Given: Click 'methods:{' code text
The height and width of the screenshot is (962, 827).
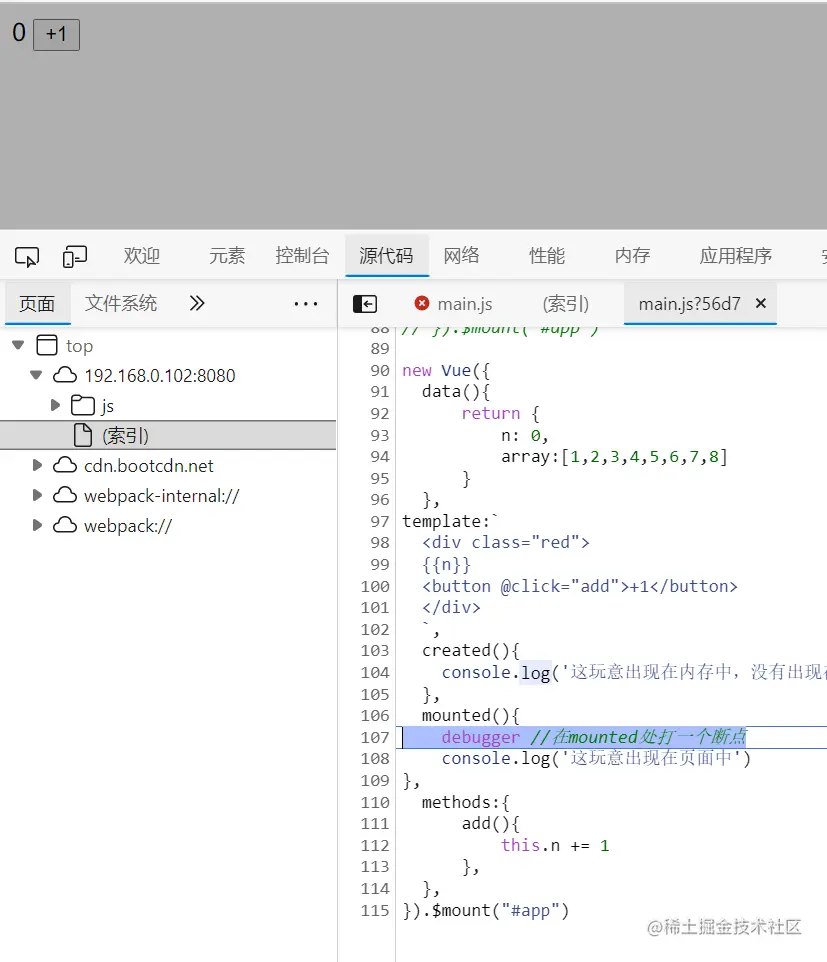Looking at the screenshot, I should coord(466,802).
